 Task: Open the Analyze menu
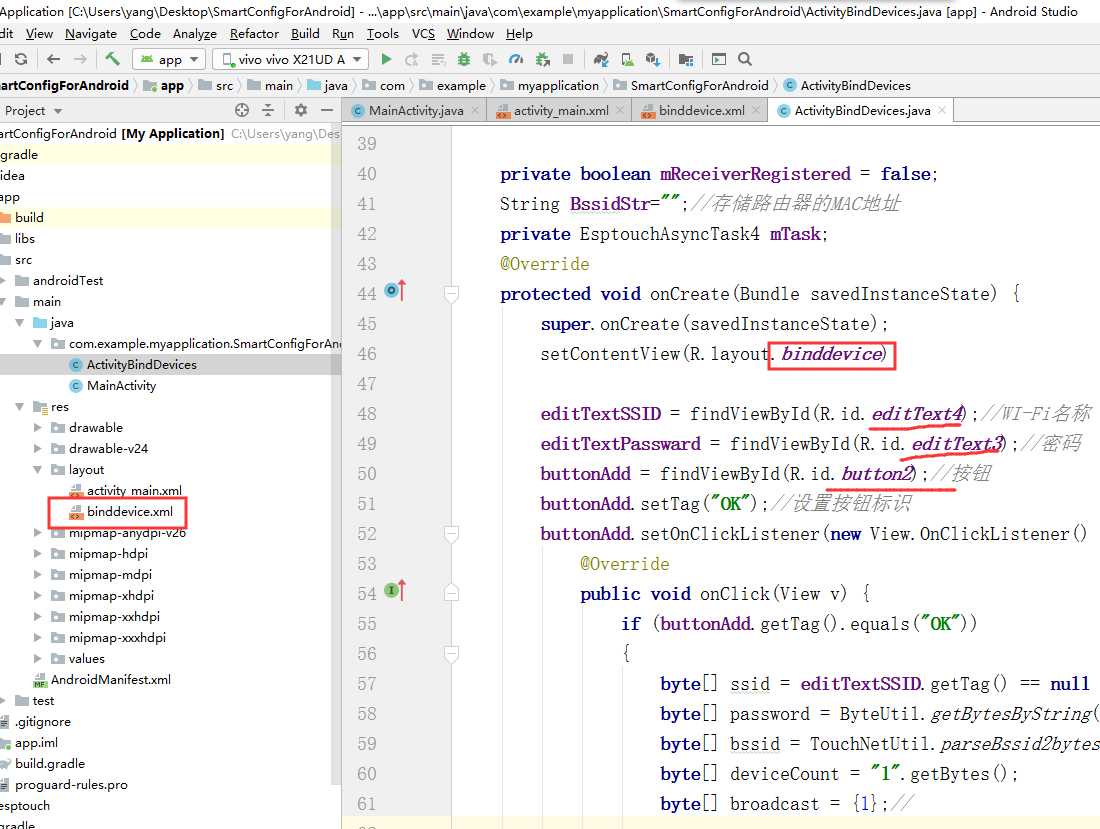195,34
